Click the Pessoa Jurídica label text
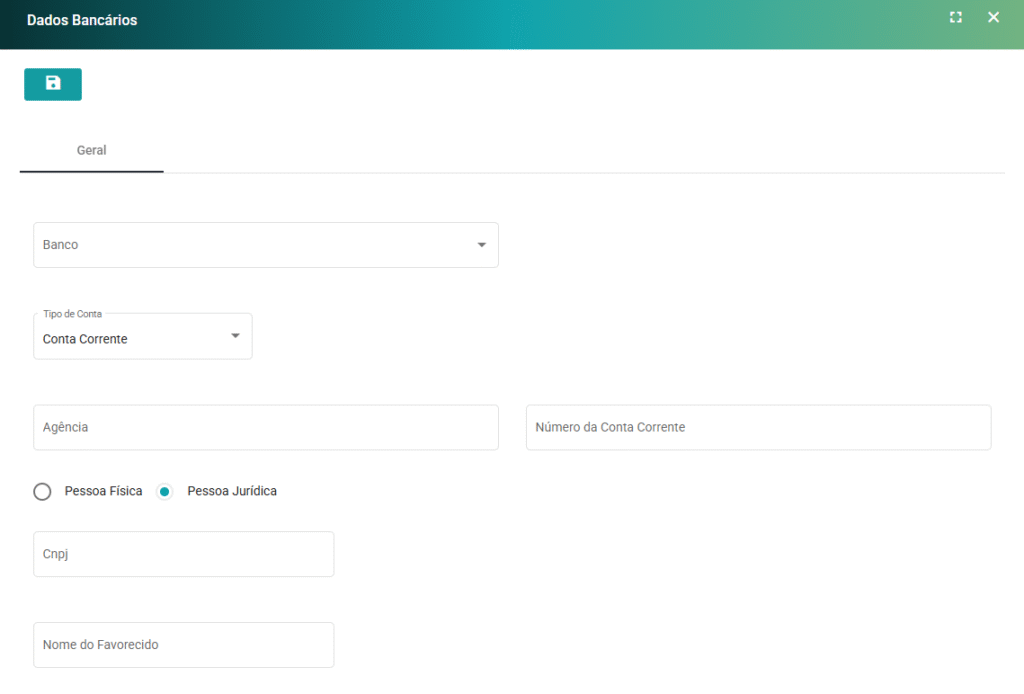 (x=232, y=492)
